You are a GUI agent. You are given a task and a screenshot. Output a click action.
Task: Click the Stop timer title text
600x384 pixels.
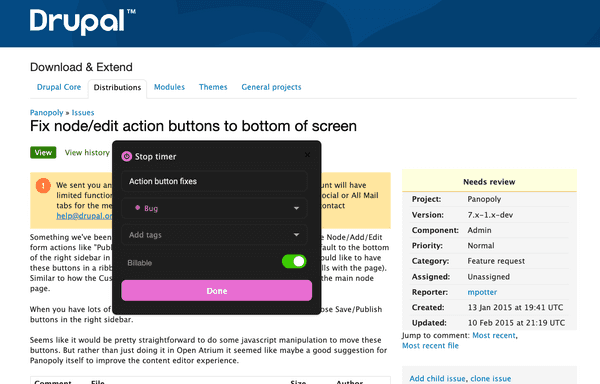(155, 156)
